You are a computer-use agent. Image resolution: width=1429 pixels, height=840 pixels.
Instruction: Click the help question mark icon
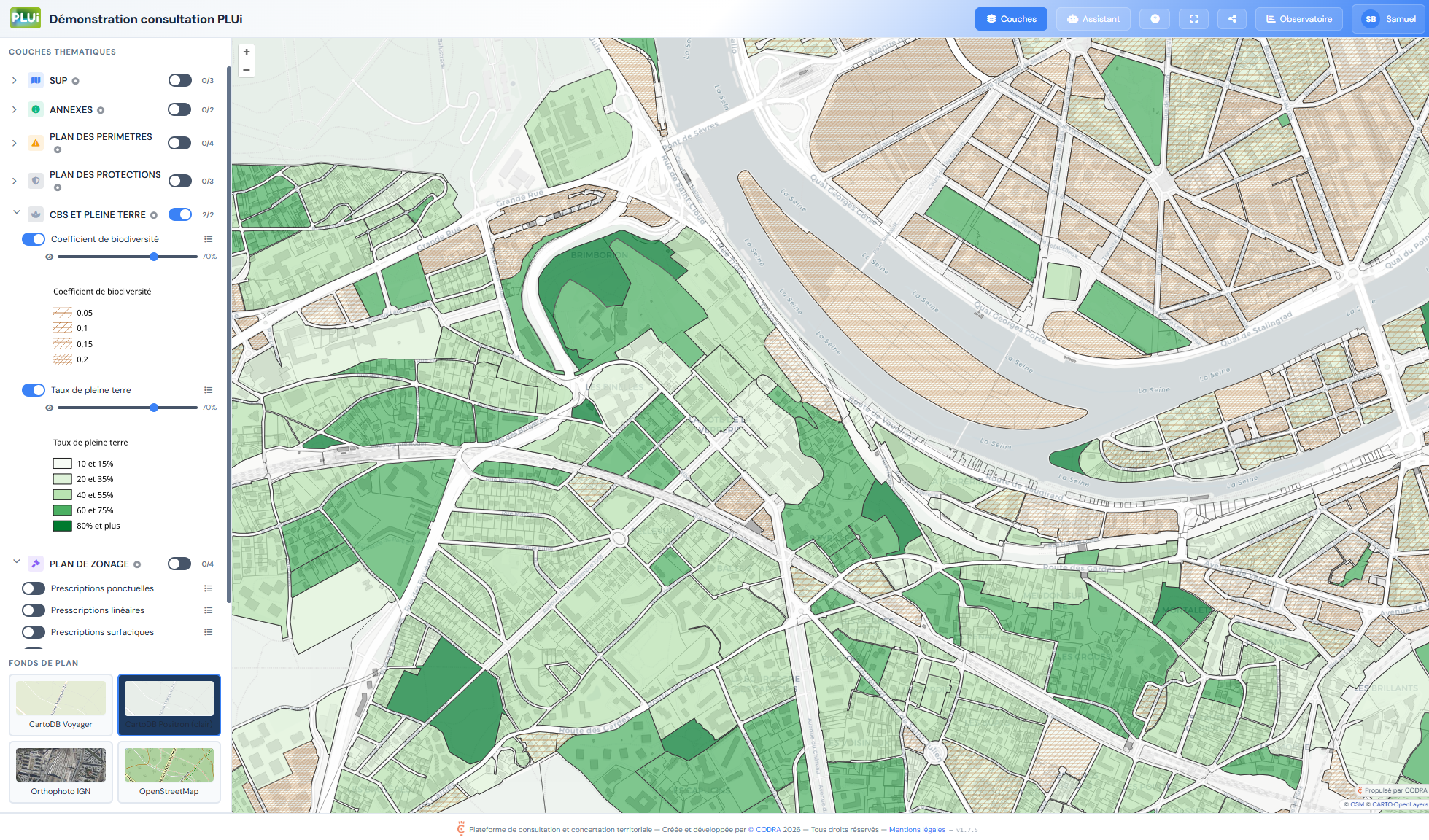[1155, 19]
